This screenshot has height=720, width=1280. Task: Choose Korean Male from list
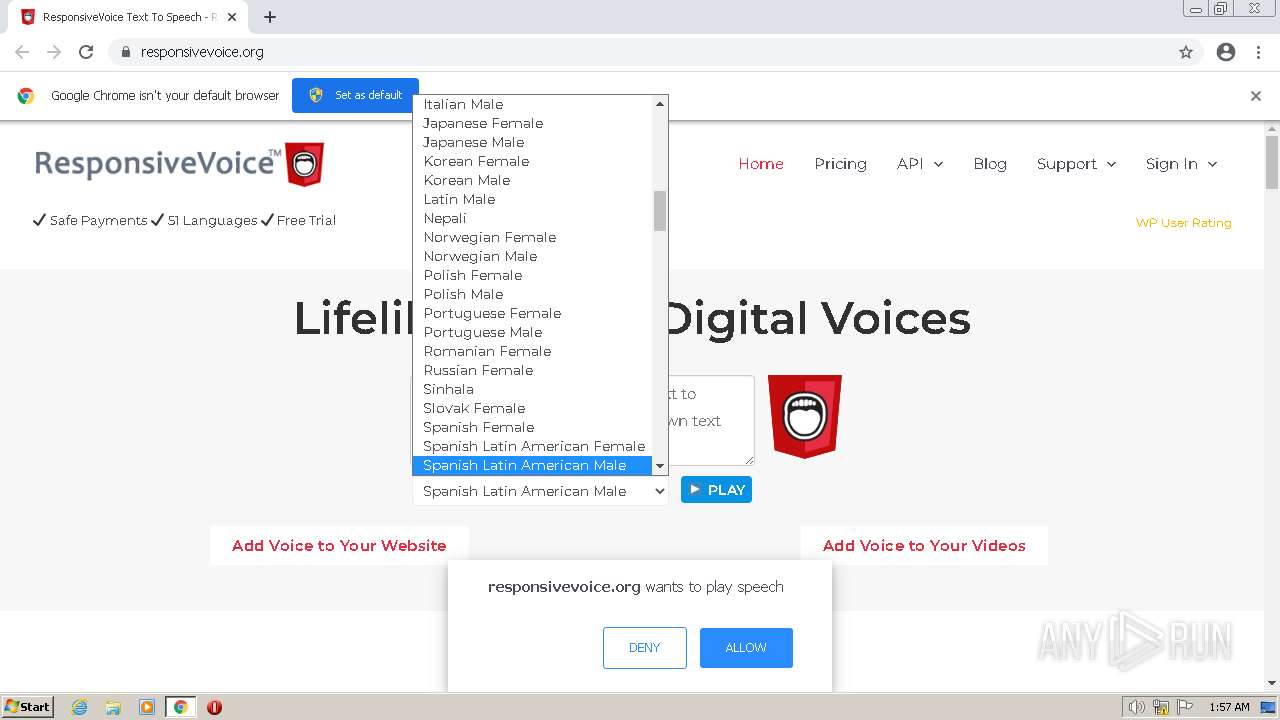(x=533, y=180)
